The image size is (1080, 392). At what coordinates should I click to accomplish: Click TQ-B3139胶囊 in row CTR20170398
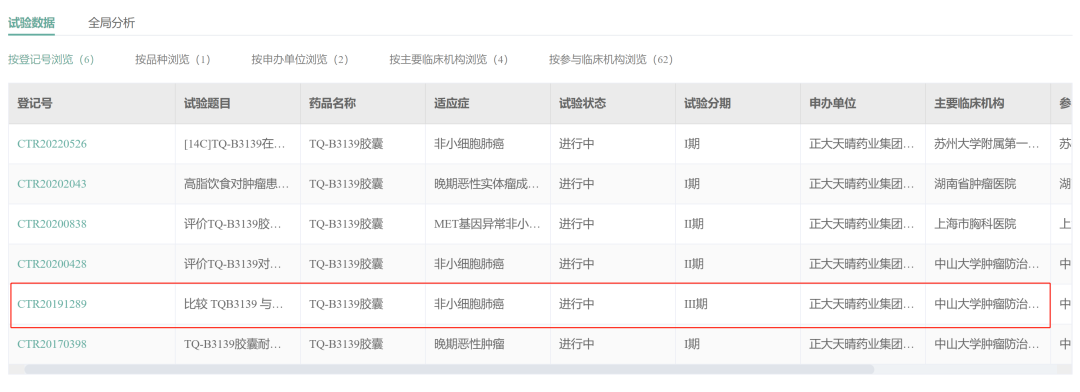(x=346, y=344)
